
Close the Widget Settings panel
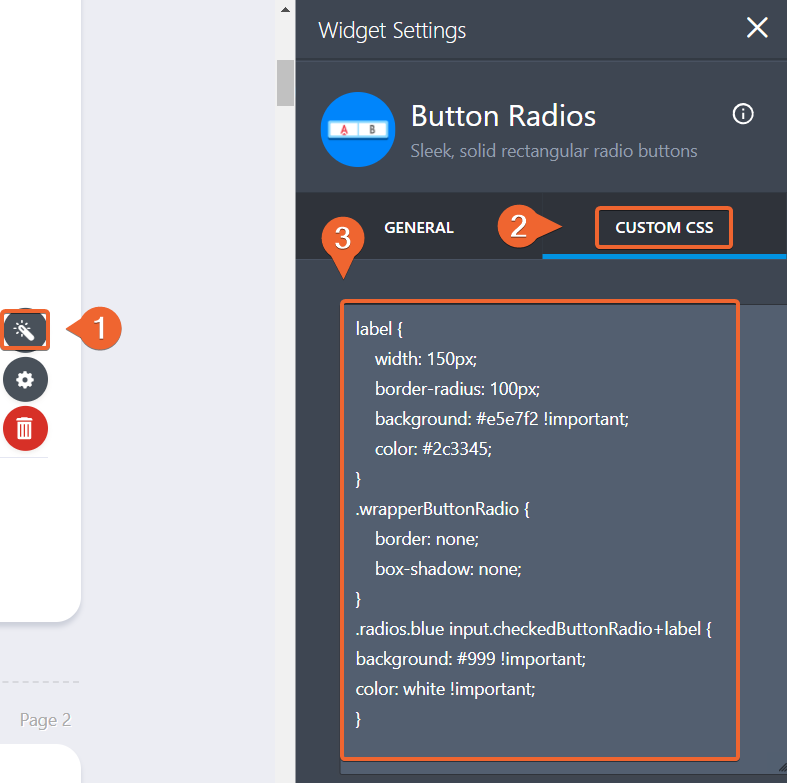757,28
